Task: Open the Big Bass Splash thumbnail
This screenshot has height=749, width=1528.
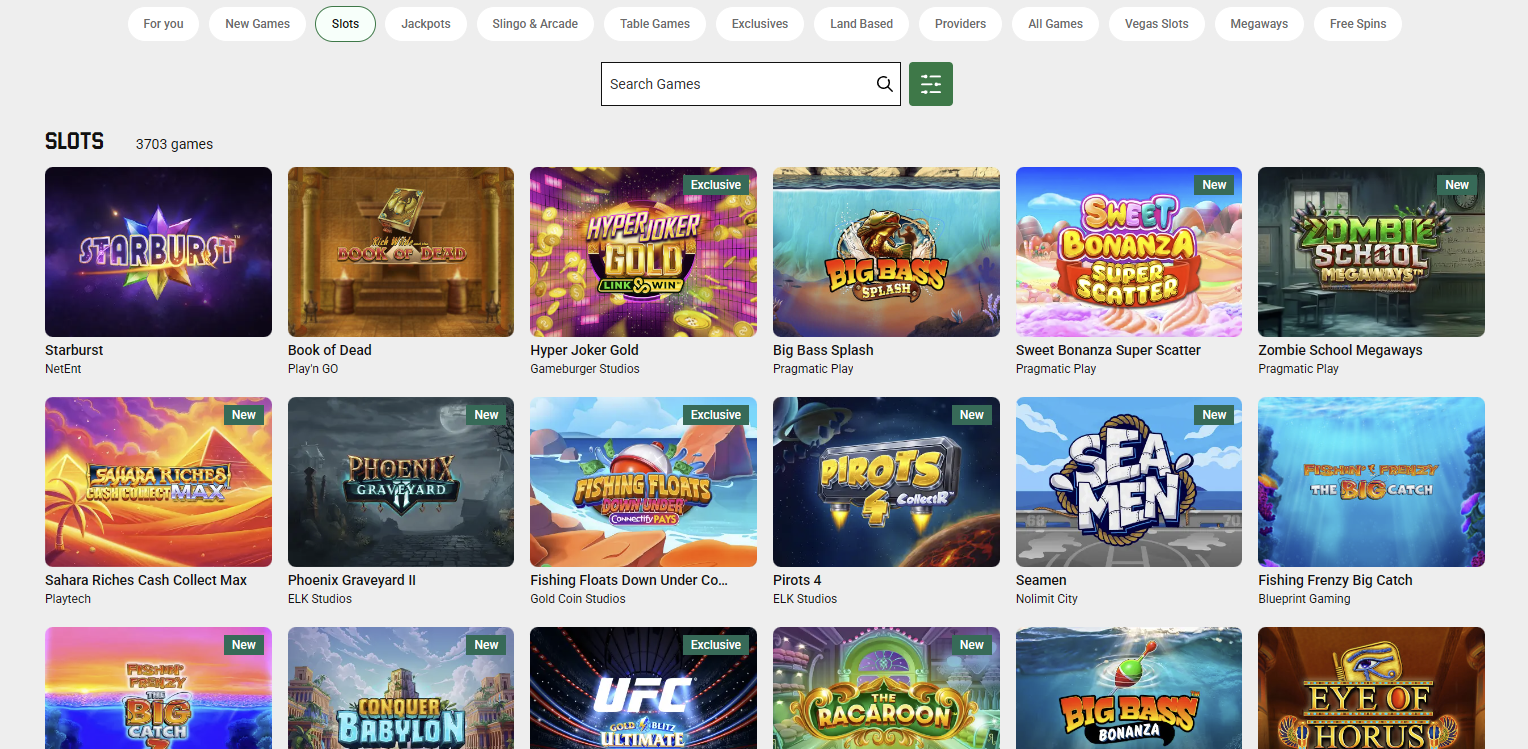Action: click(886, 252)
